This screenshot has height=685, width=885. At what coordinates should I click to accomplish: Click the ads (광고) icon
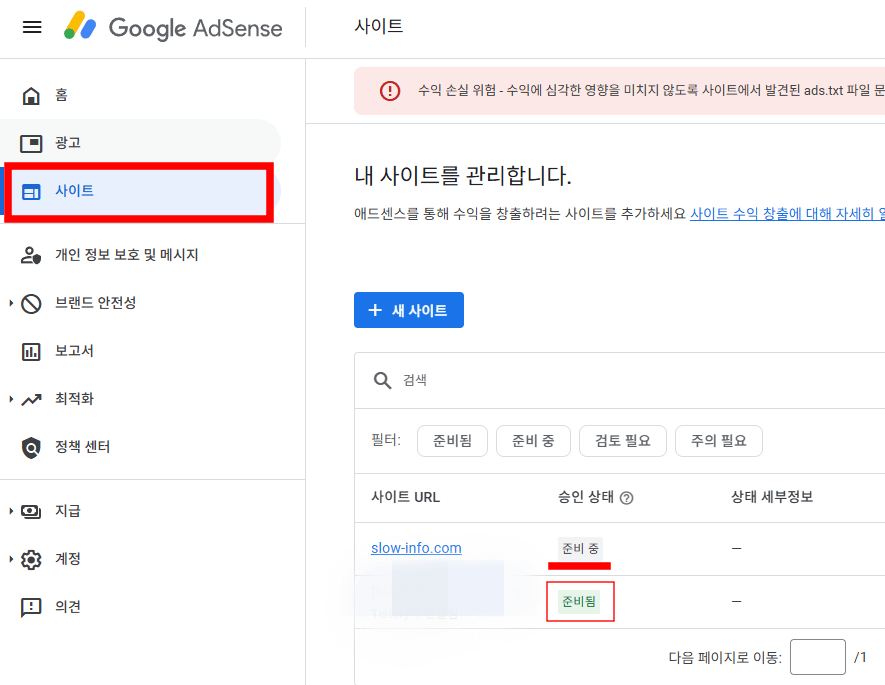click(31, 143)
